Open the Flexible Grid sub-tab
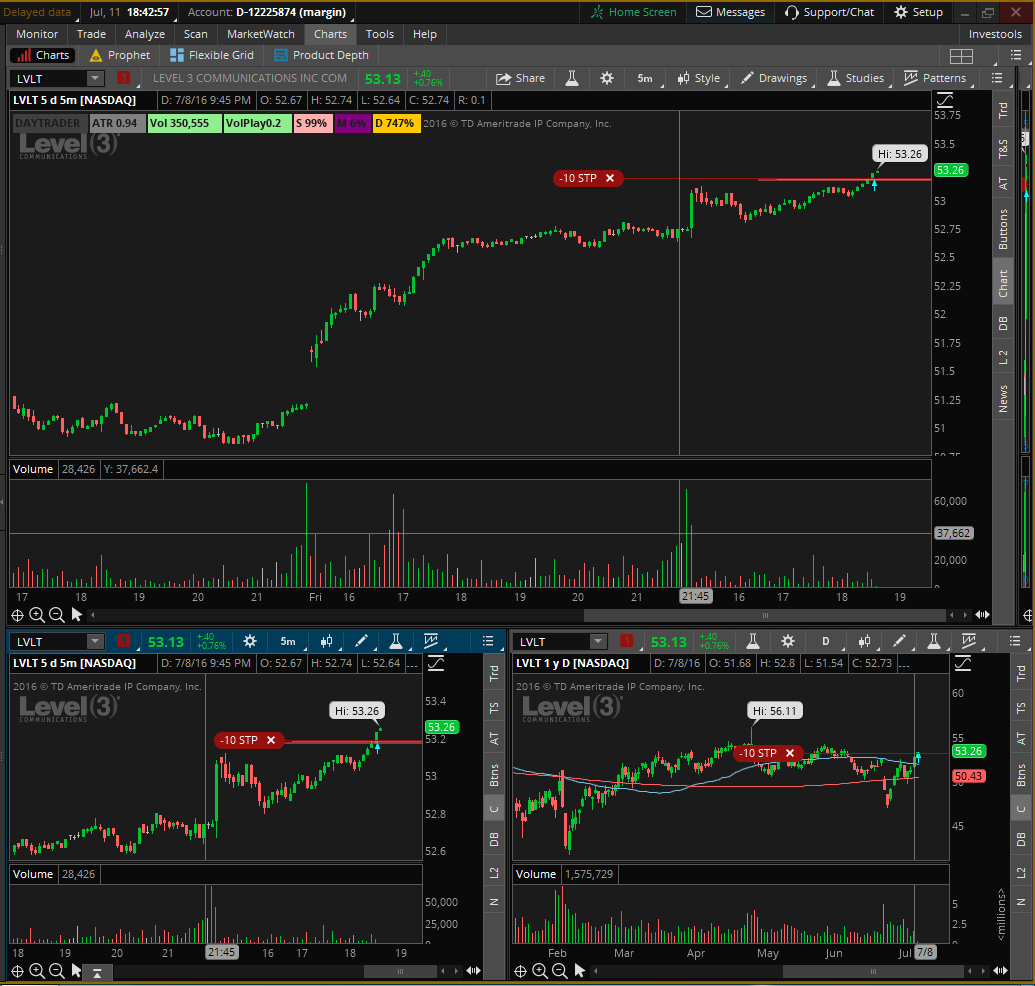This screenshot has width=1035, height=986. (212, 55)
